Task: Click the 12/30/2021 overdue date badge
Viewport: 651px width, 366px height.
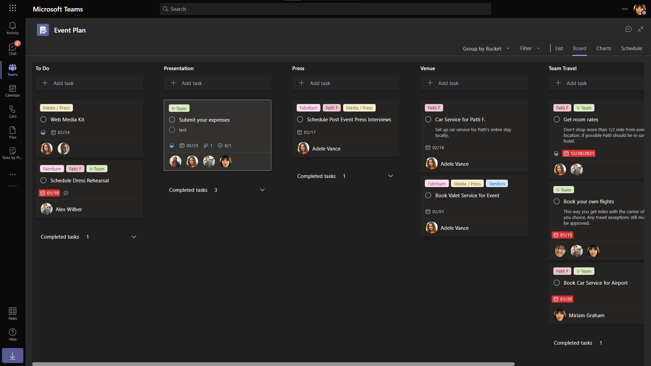Action: 579,153
